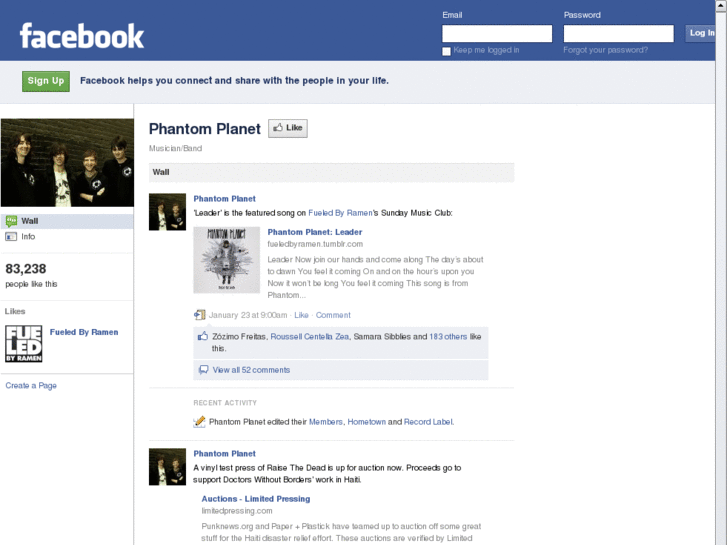
Task: Open Fueled By Ramen link in post text
Action: coord(340,213)
